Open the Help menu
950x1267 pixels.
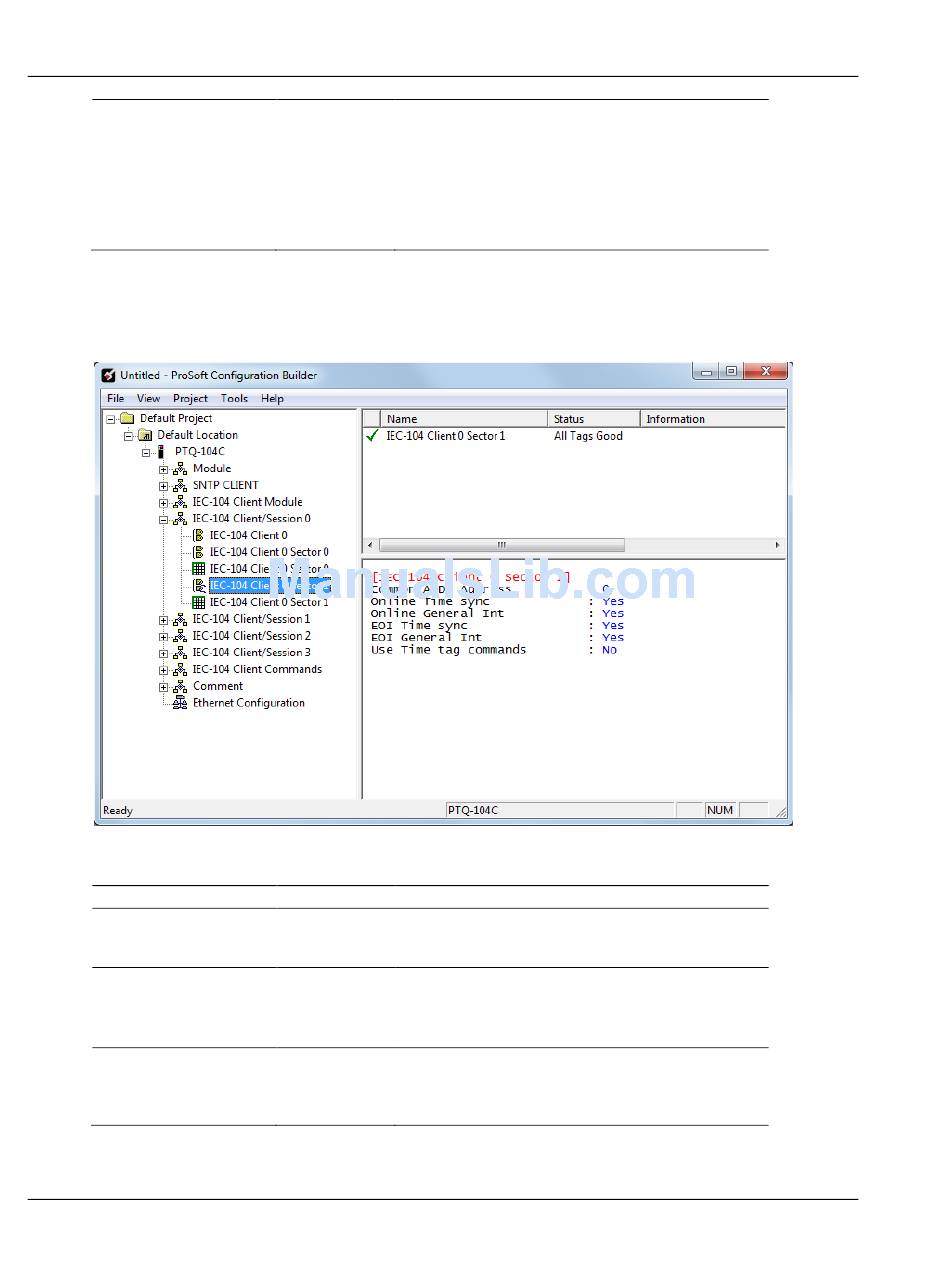(273, 398)
